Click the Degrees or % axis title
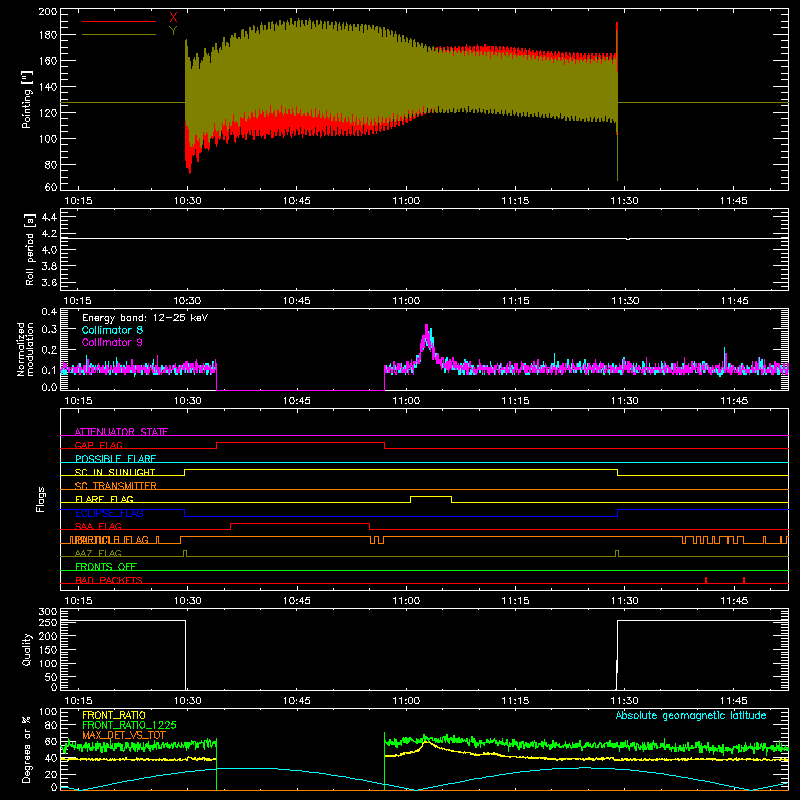Screen dimensions: 800x800 [27, 749]
